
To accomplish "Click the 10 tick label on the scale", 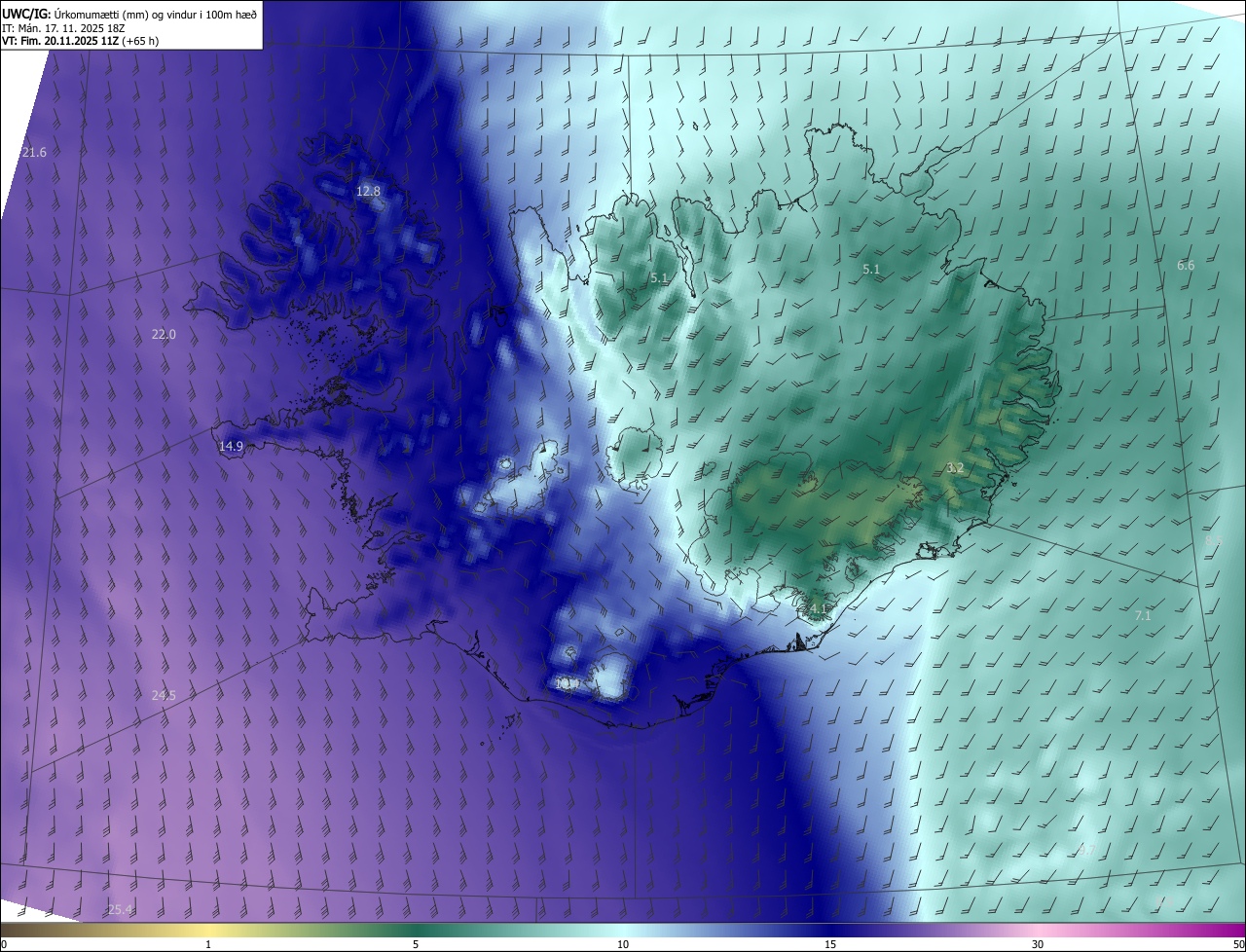I will (623, 944).
